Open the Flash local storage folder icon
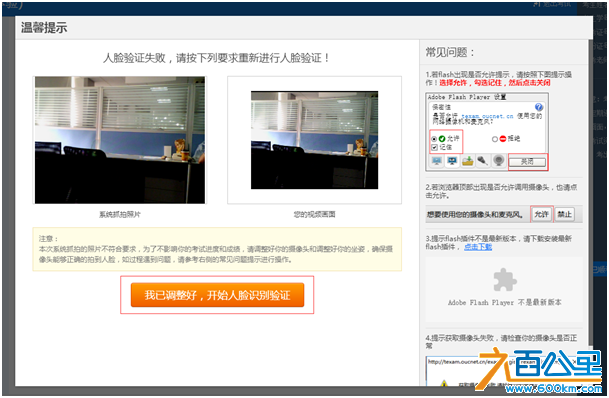 468,161
